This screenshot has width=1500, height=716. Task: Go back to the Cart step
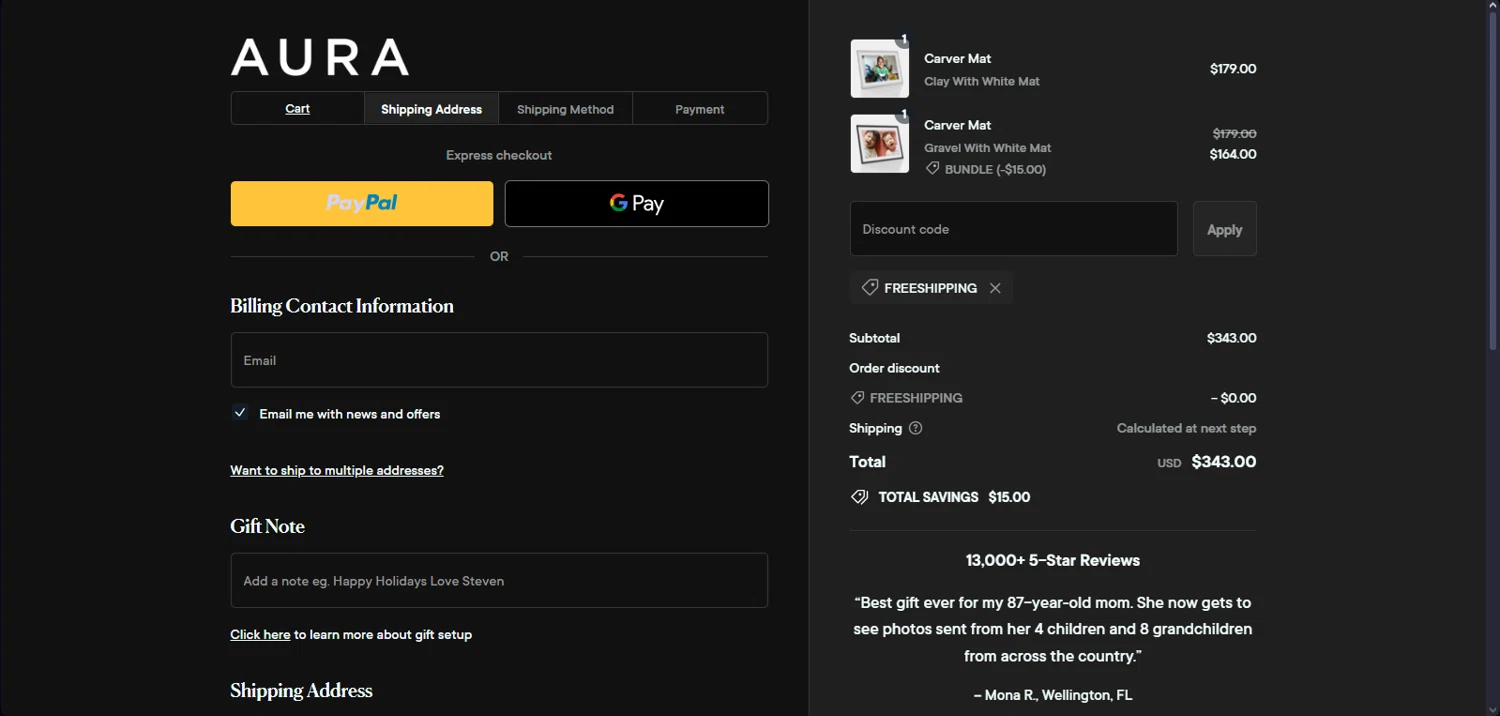point(298,108)
